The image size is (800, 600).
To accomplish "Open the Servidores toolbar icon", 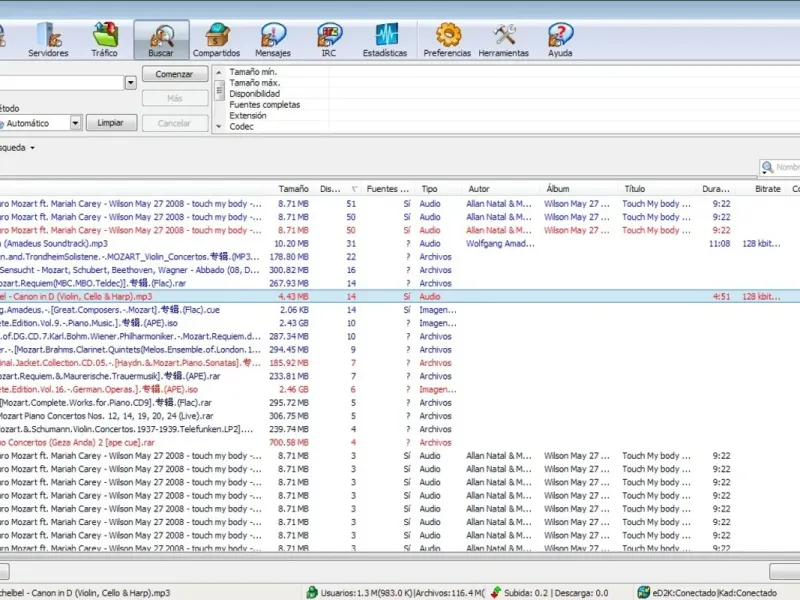I will click(48, 40).
